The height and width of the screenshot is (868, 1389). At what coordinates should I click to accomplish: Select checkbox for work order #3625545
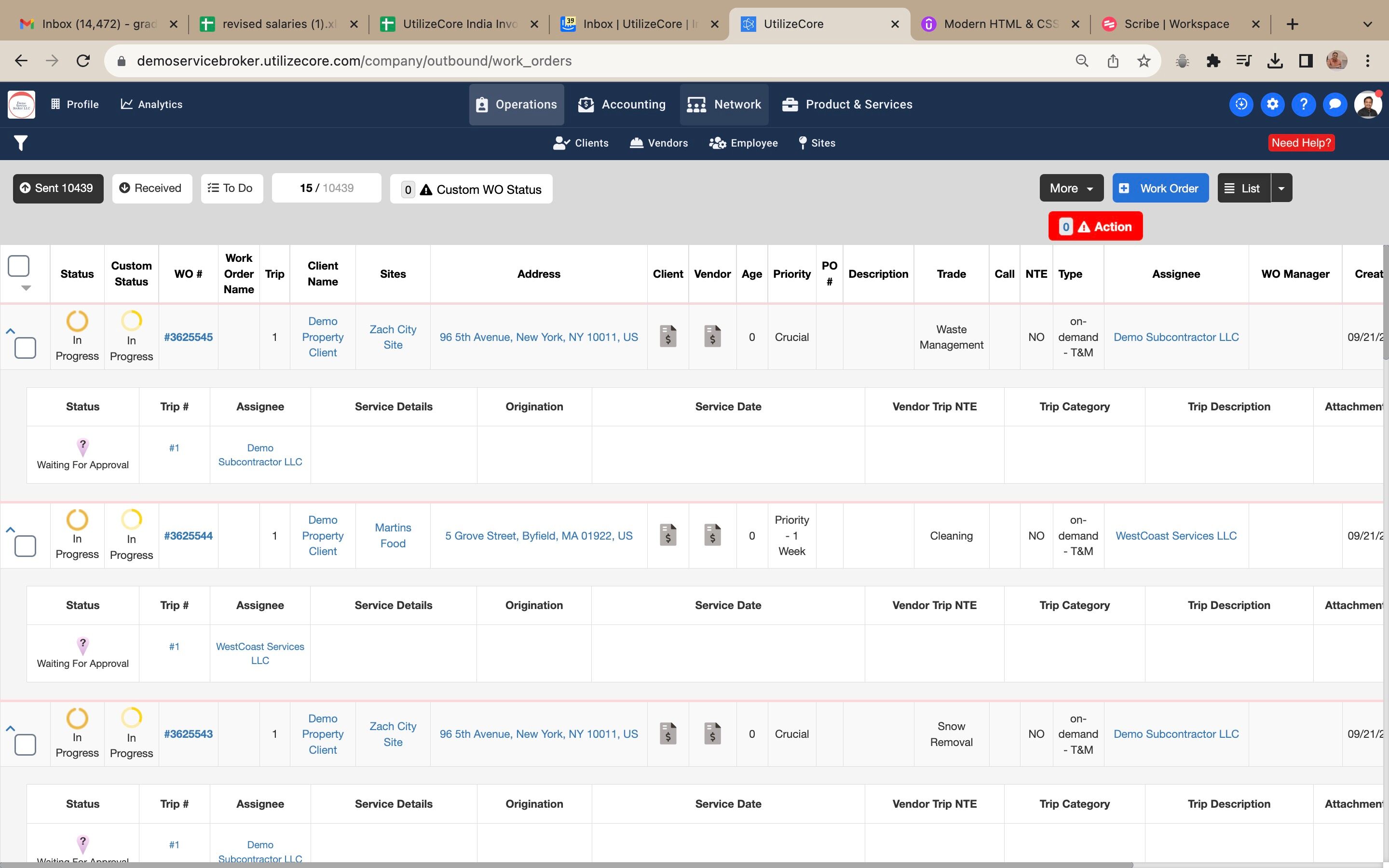pos(25,348)
